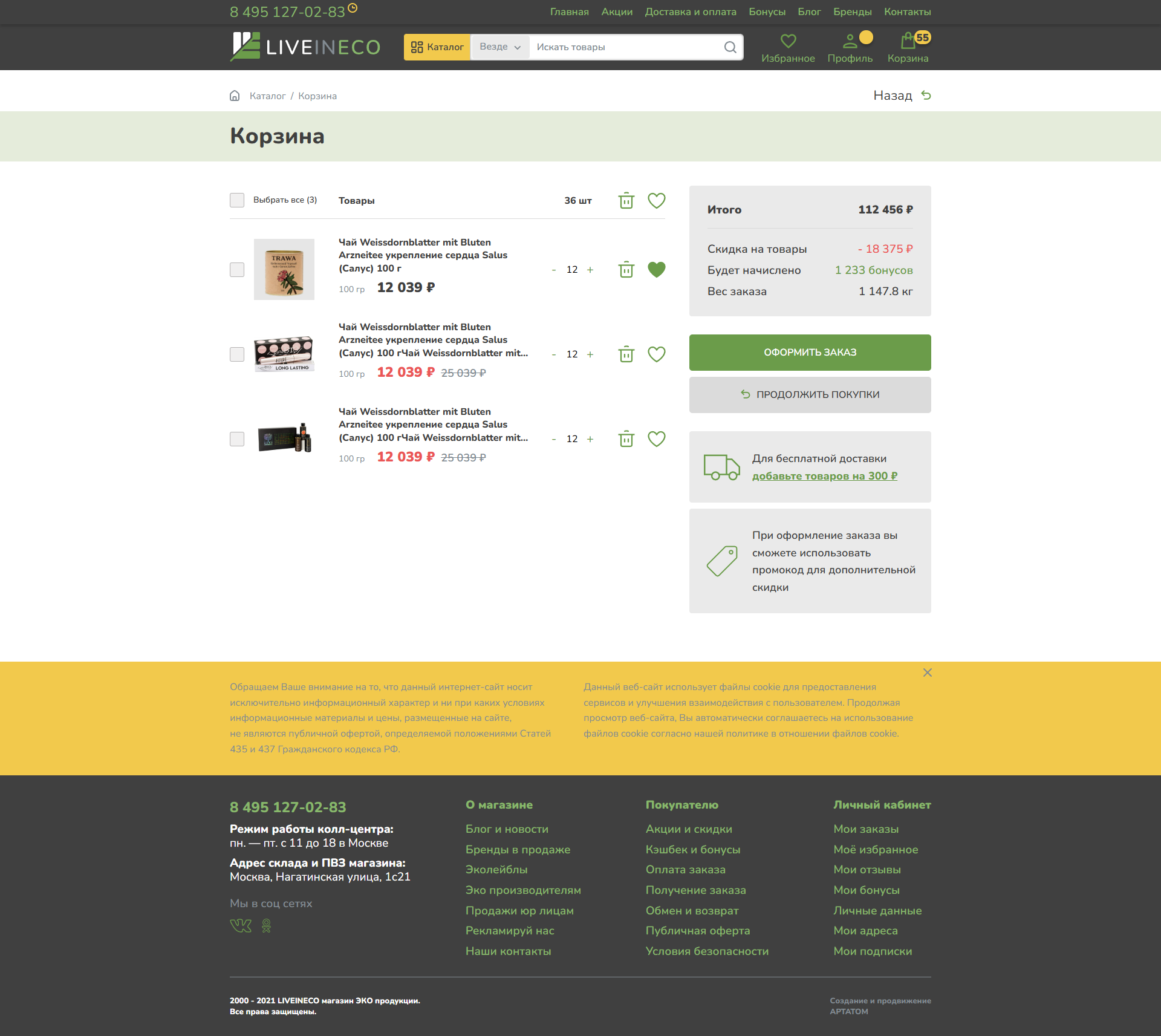Follow 'добавьте товаров на 300 ₽' link
The width and height of the screenshot is (1161, 1036).
click(824, 476)
